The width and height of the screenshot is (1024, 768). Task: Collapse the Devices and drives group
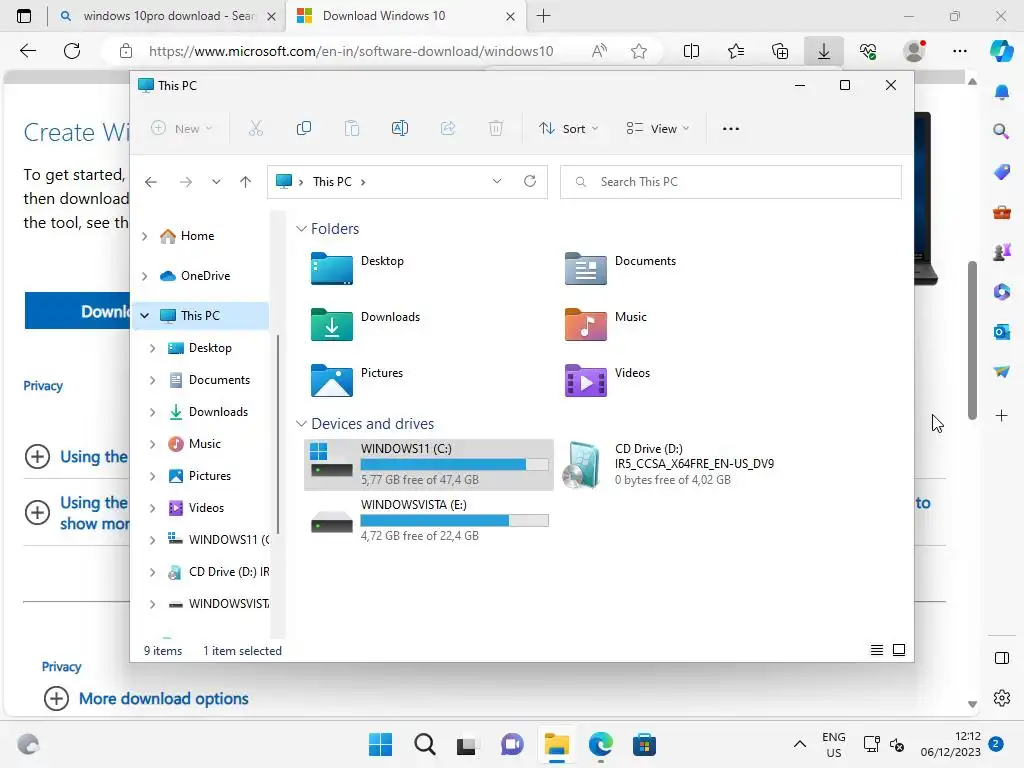[x=301, y=424]
